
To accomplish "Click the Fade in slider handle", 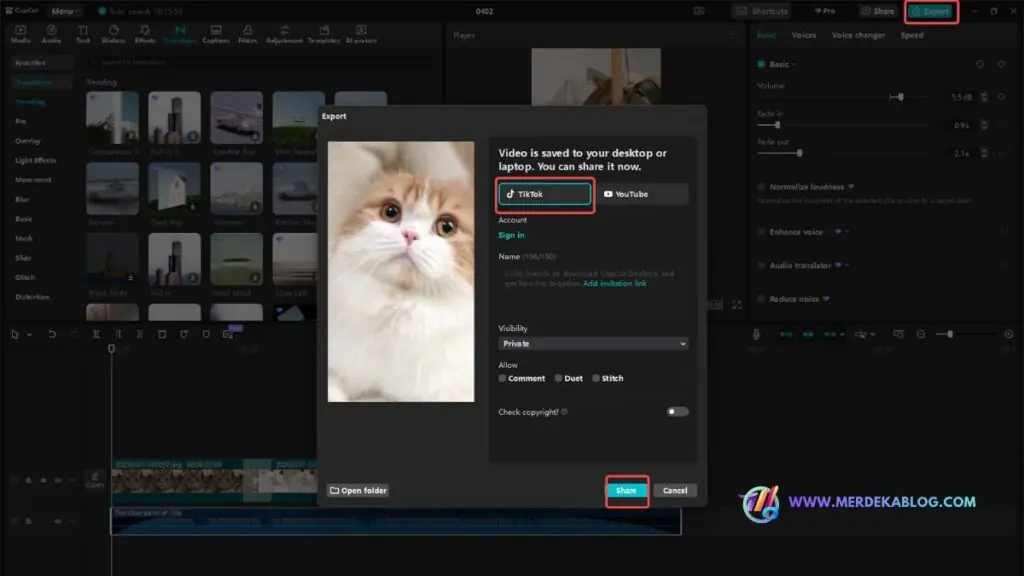I will (x=777, y=125).
